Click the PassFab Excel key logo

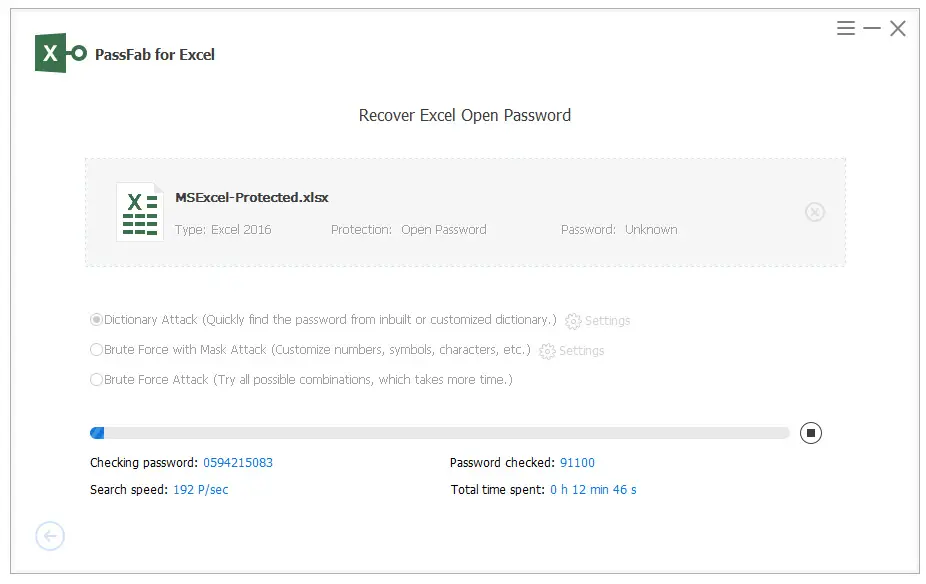coord(60,53)
